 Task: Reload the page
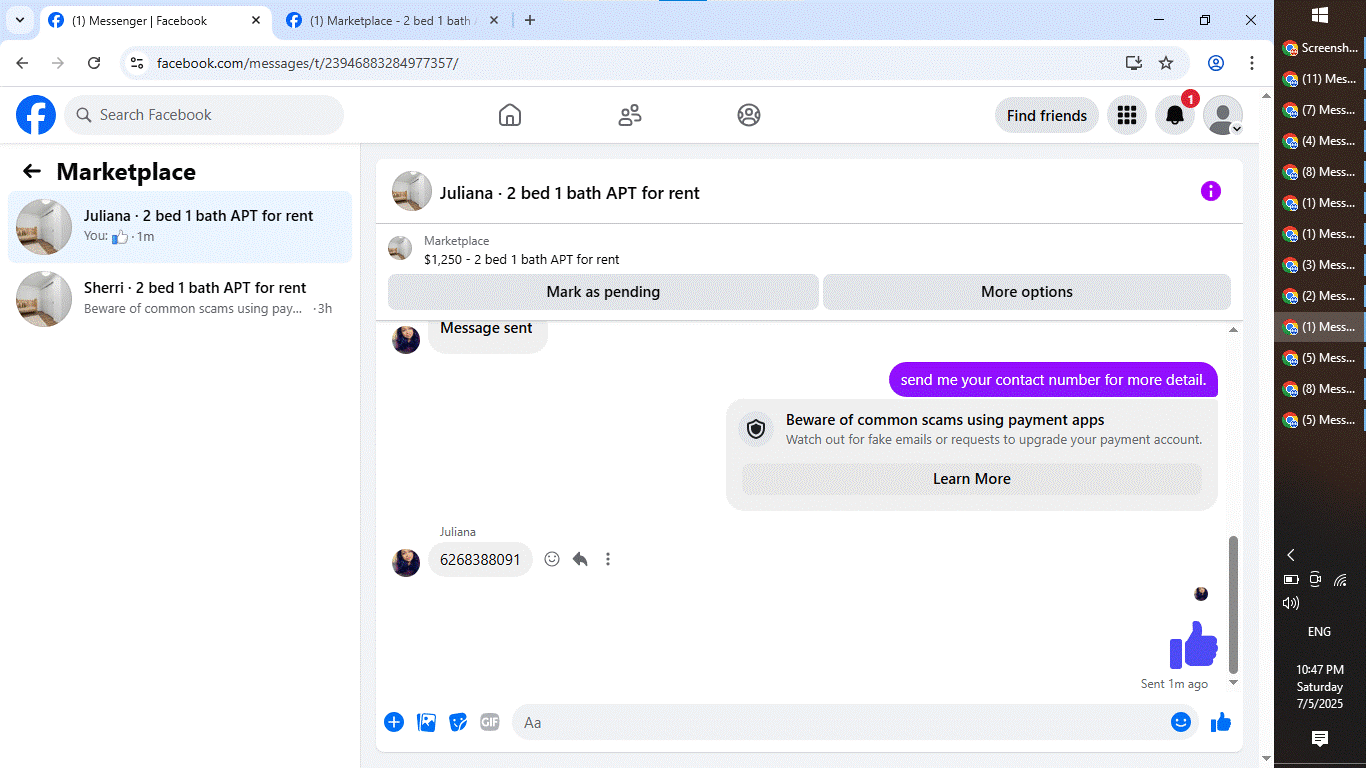coord(94,63)
